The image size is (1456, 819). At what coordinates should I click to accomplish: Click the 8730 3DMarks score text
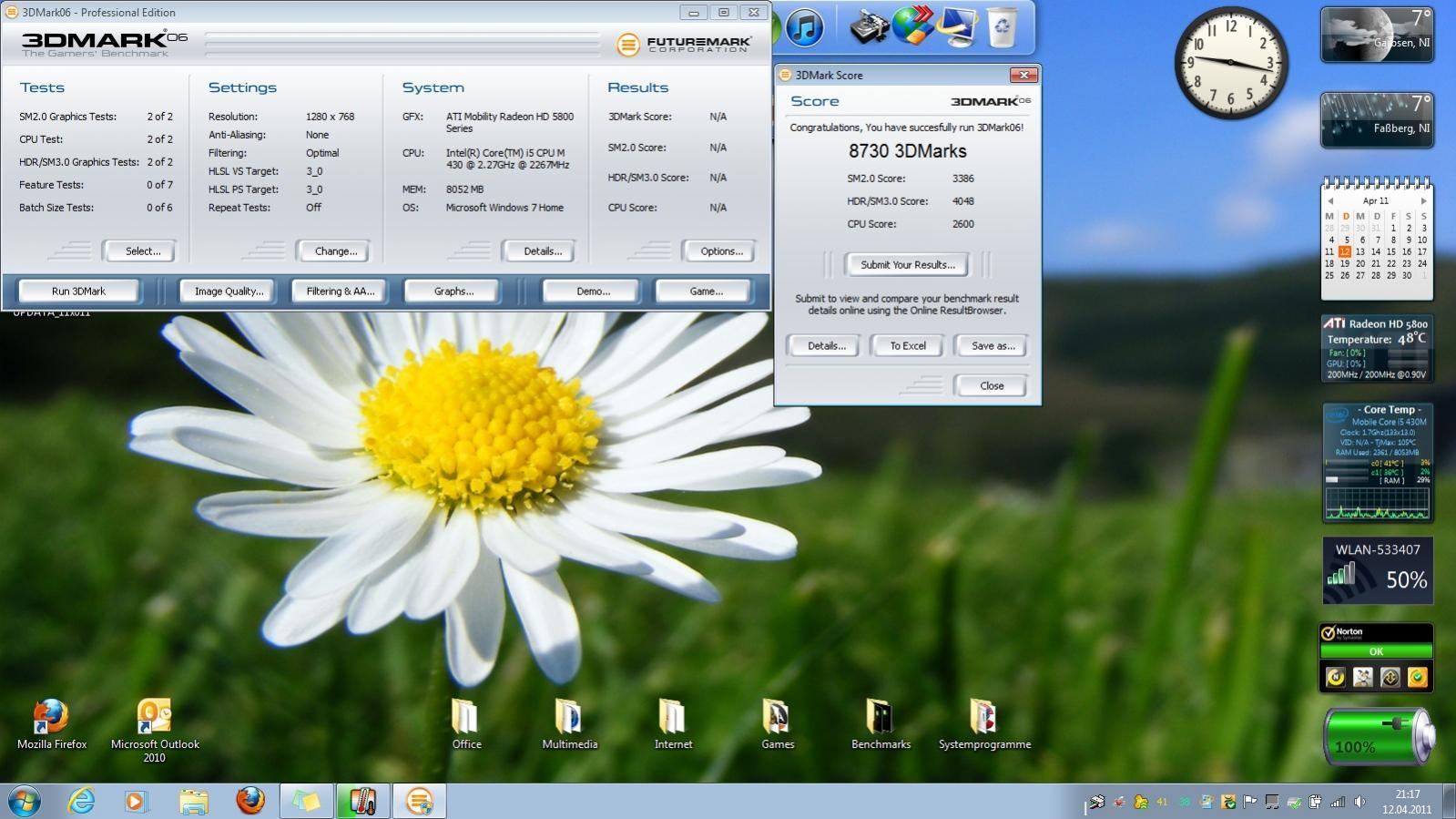point(908,151)
